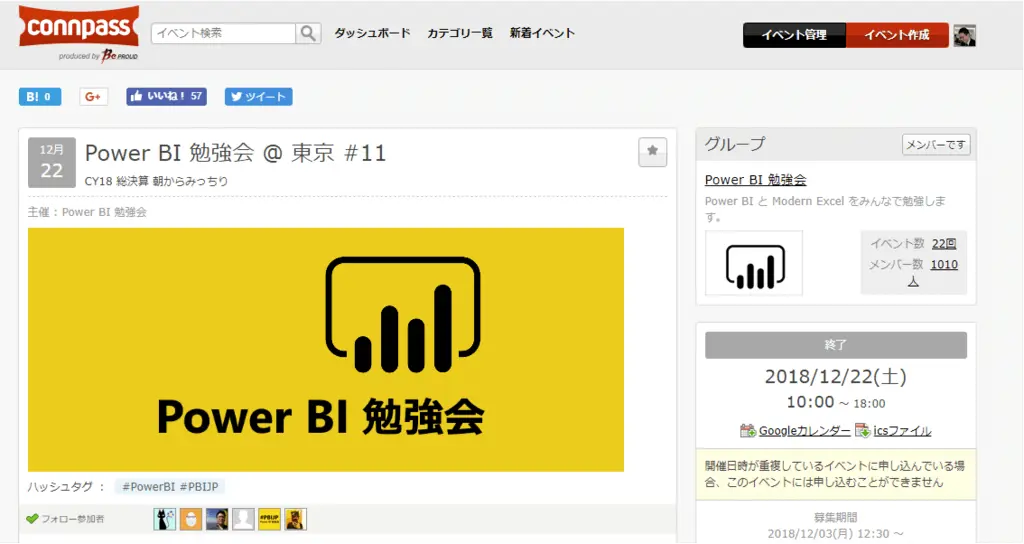
Task: Open the user profile avatar
Action: pyautogui.click(x=965, y=36)
